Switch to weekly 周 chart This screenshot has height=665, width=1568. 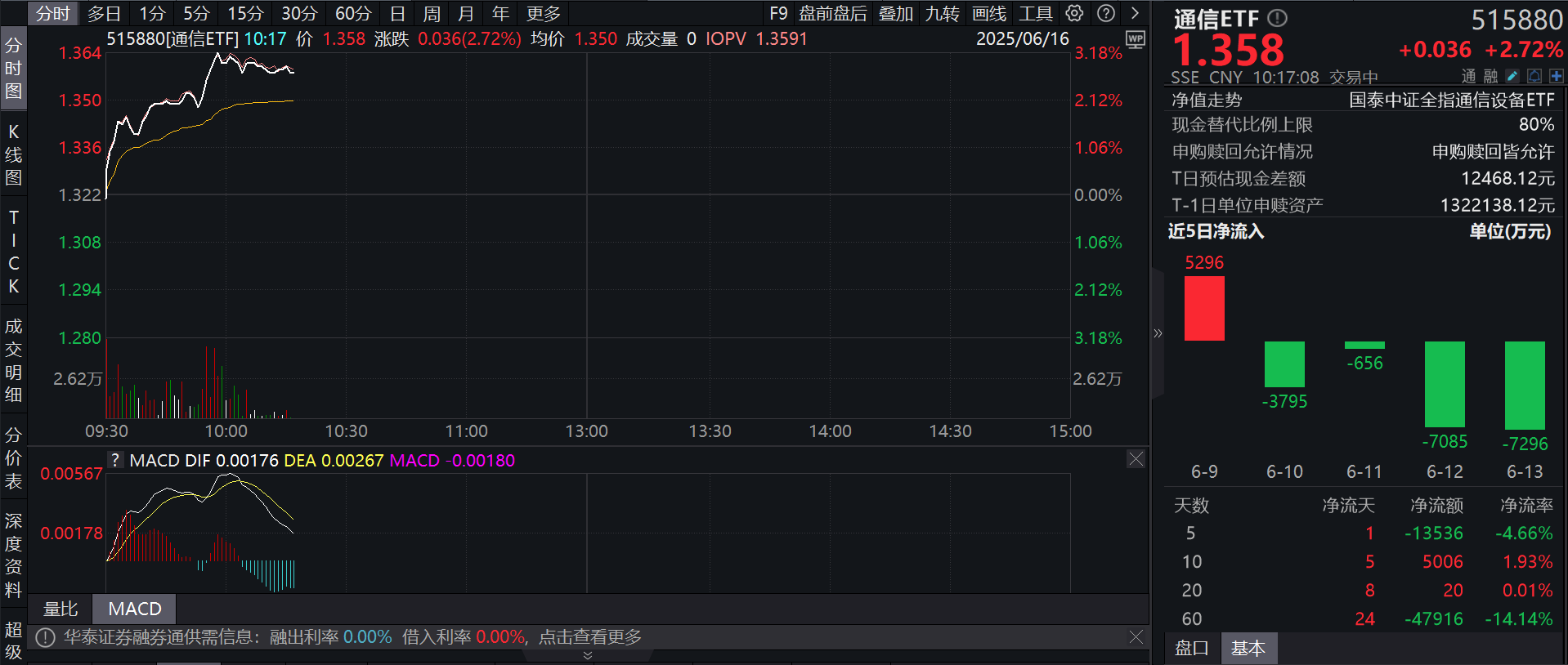pos(432,13)
